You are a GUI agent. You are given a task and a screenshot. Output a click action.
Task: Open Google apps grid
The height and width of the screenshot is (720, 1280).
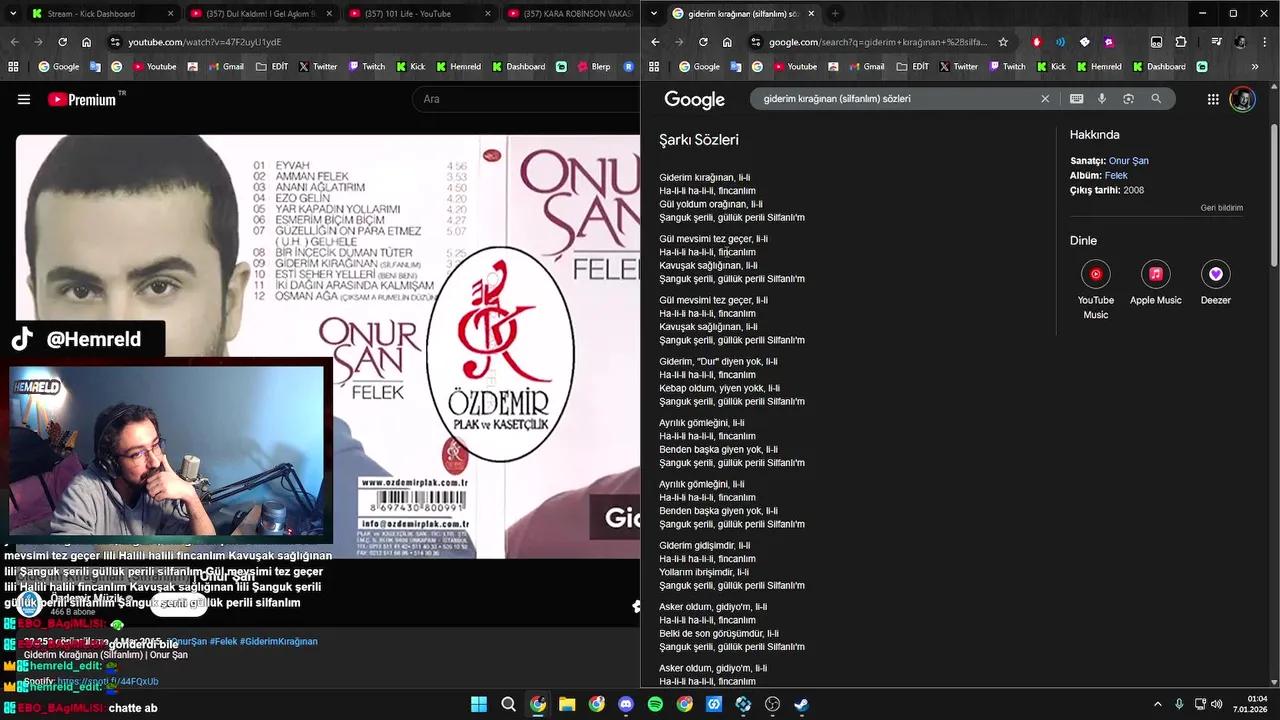(x=1213, y=99)
